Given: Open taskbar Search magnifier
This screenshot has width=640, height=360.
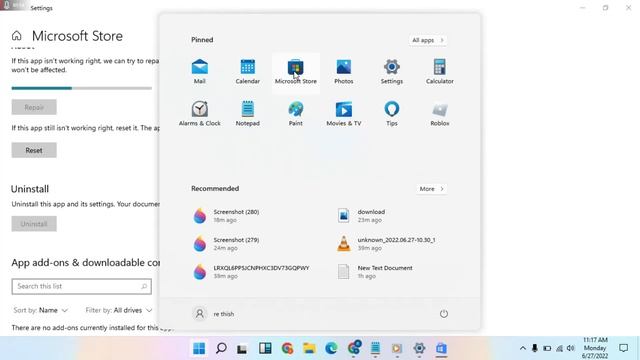Looking at the screenshot, I should click(x=221, y=348).
